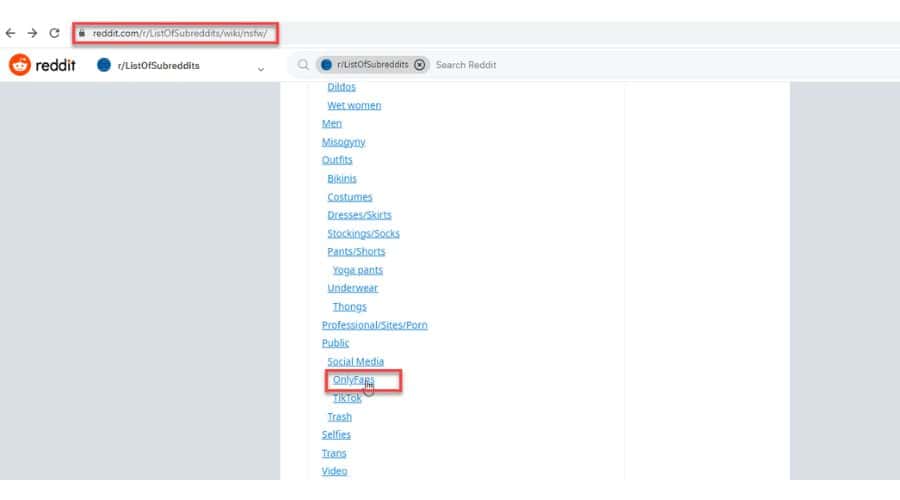The width and height of the screenshot is (900, 500).
Task: Open the Professional/Sites/Porn link
Action: pos(374,325)
